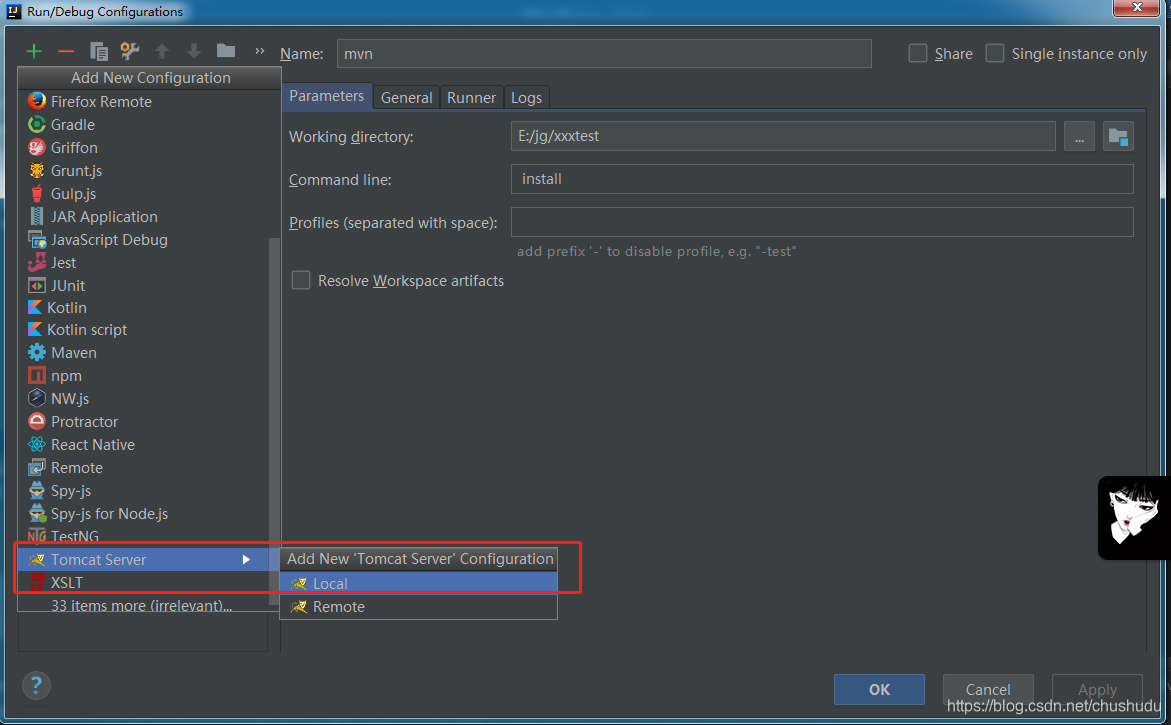This screenshot has width=1171, height=725.
Task: Select TestNG configuration type
Action: (143, 536)
